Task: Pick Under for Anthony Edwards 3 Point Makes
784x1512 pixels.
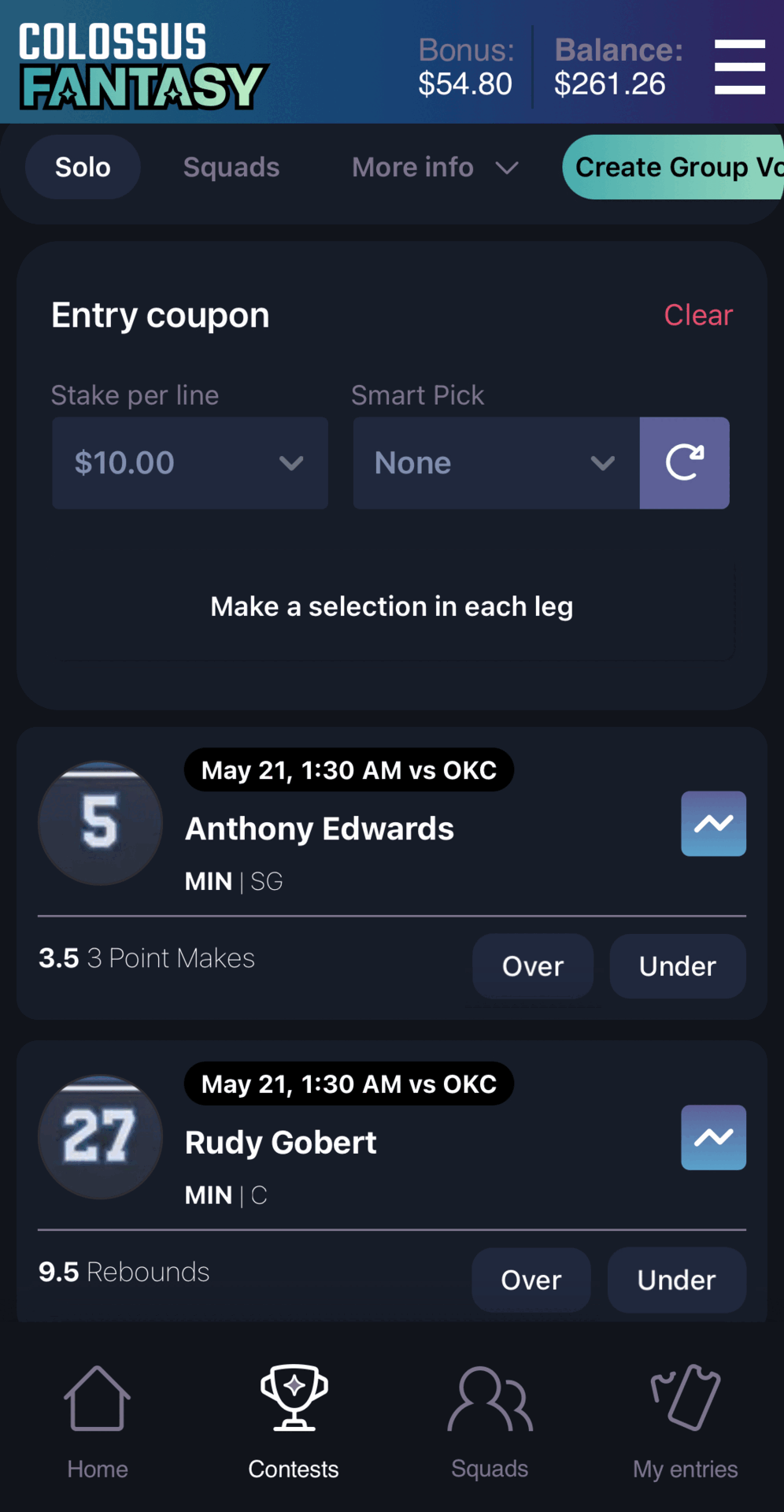Action: [677, 966]
